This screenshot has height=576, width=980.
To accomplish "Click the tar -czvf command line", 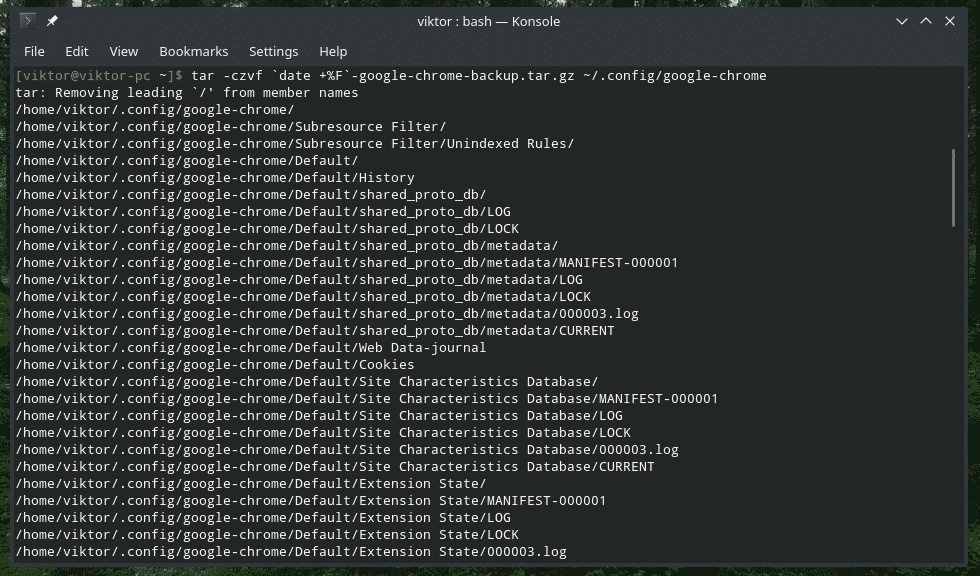I will coord(478,76).
